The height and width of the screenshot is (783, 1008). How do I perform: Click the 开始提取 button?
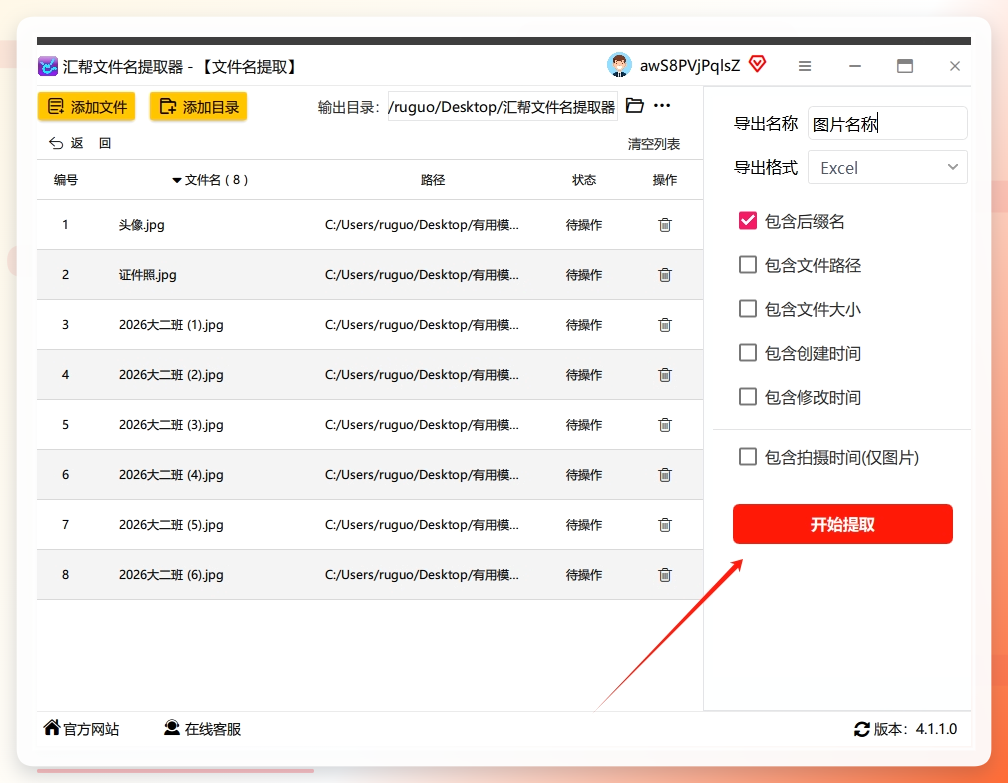point(842,524)
